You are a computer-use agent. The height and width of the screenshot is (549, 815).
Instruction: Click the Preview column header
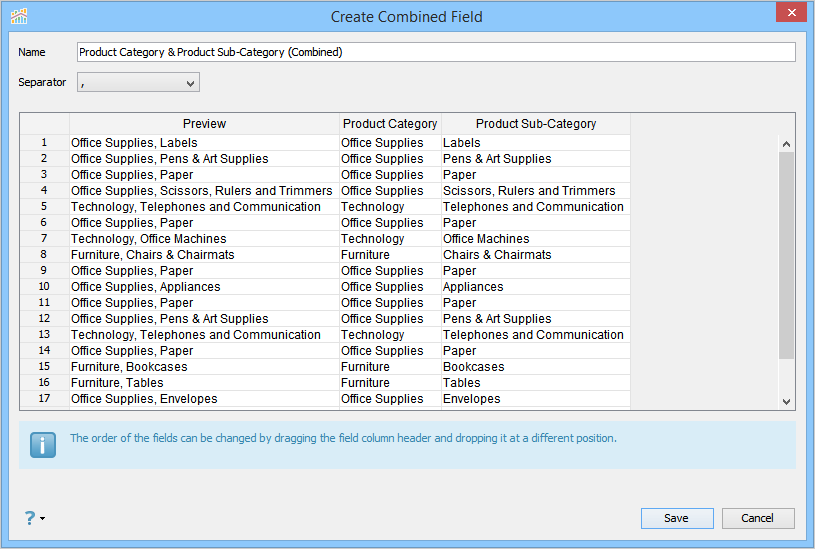click(x=204, y=124)
